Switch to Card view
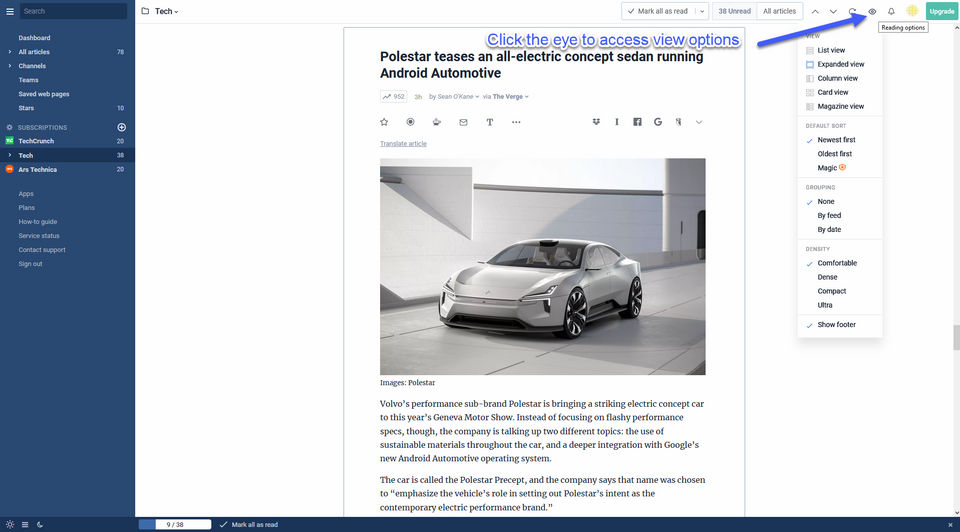Screen dimensions: 960x532 pyautogui.click(x=833, y=92)
